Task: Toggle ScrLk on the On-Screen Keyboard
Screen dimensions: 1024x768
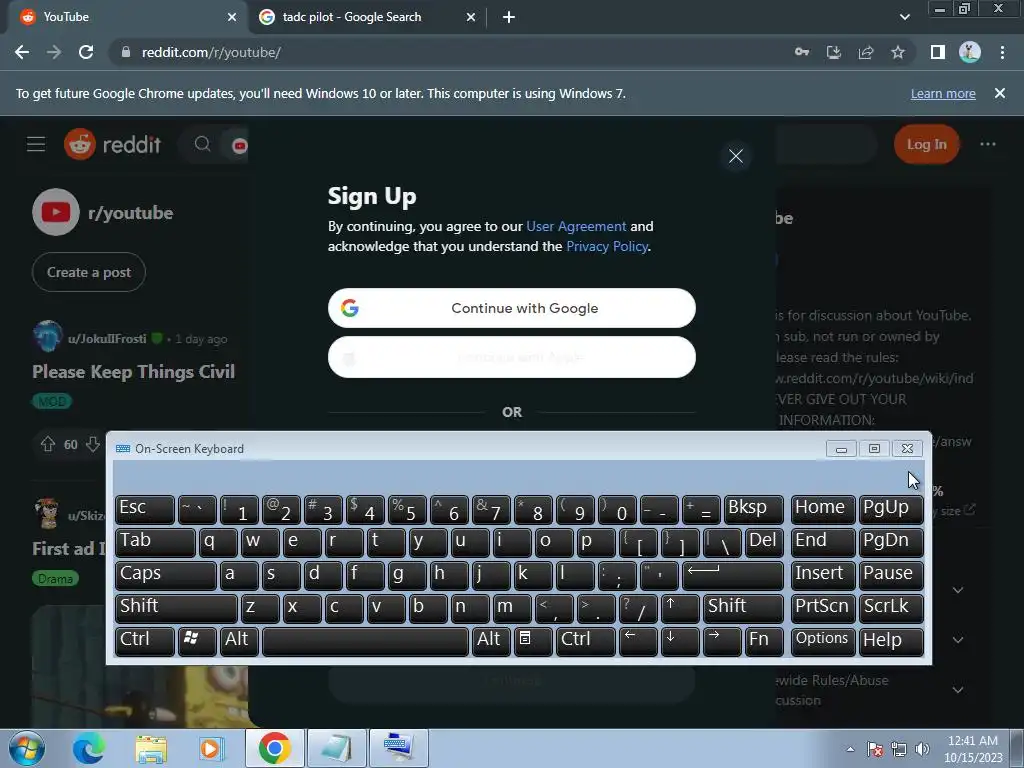Action: click(891, 607)
